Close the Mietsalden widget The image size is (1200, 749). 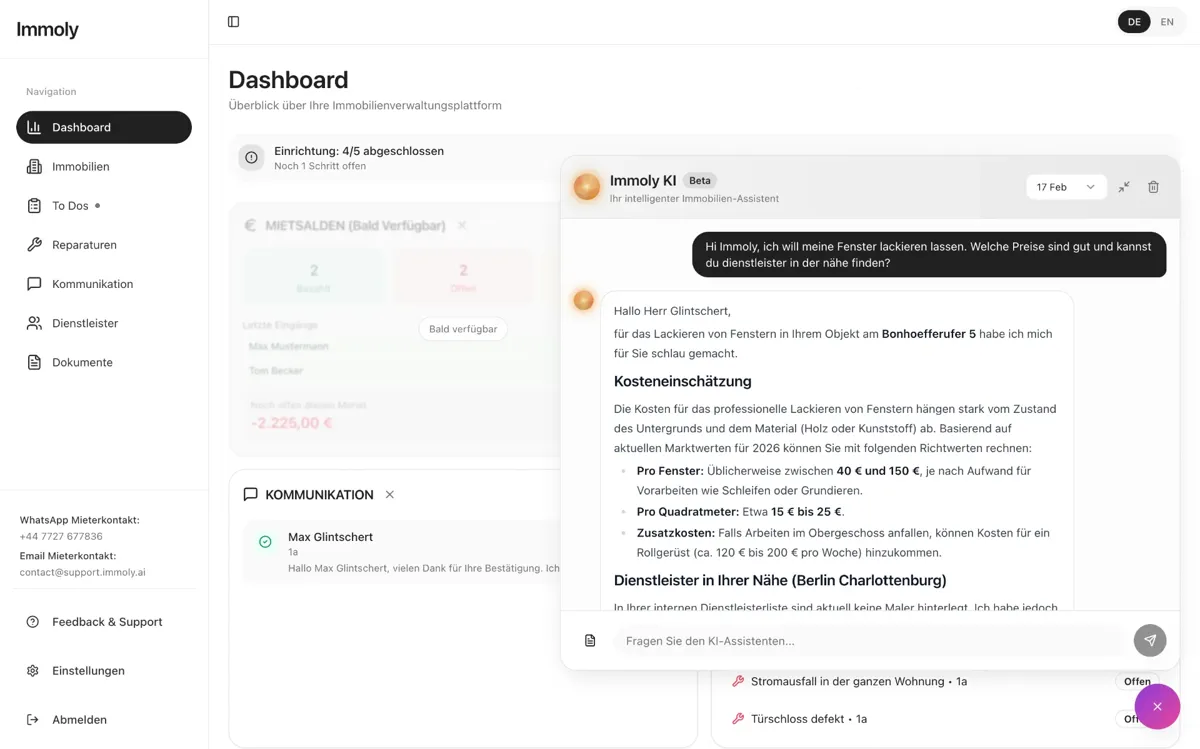[462, 226]
